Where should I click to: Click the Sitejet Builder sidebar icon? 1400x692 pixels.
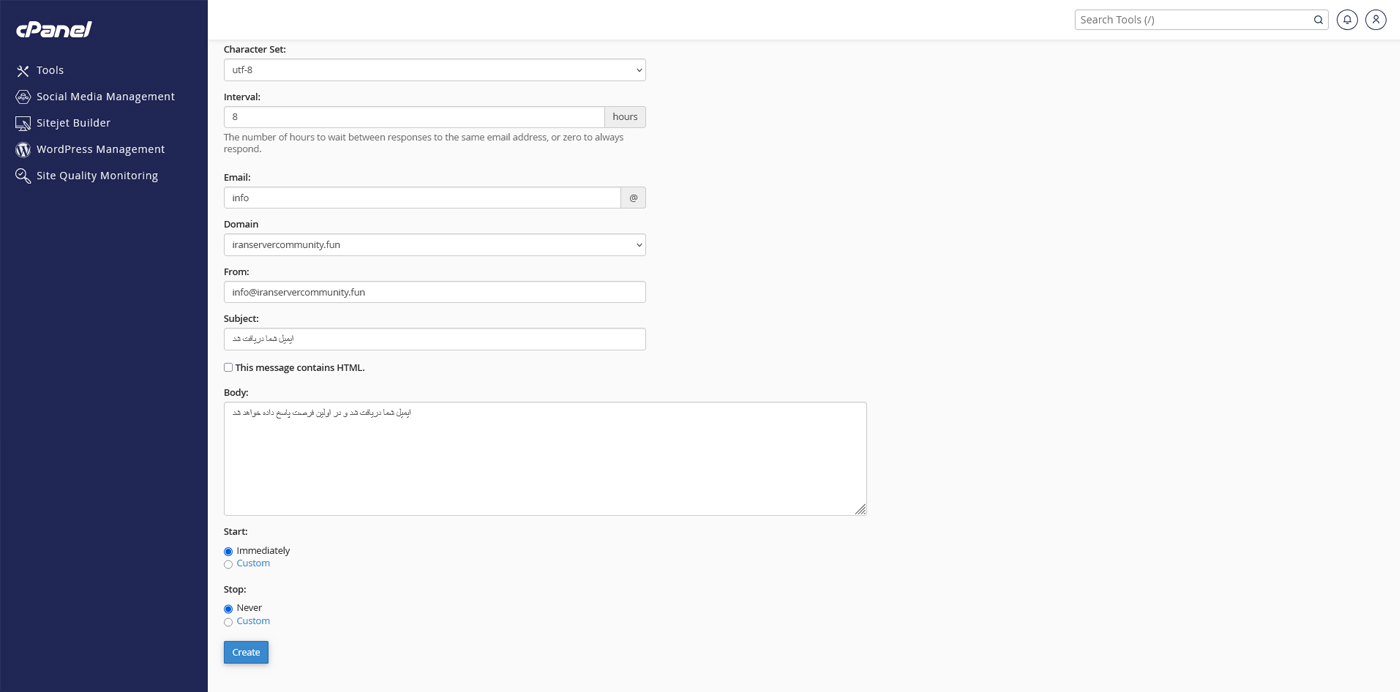pyautogui.click(x=22, y=122)
